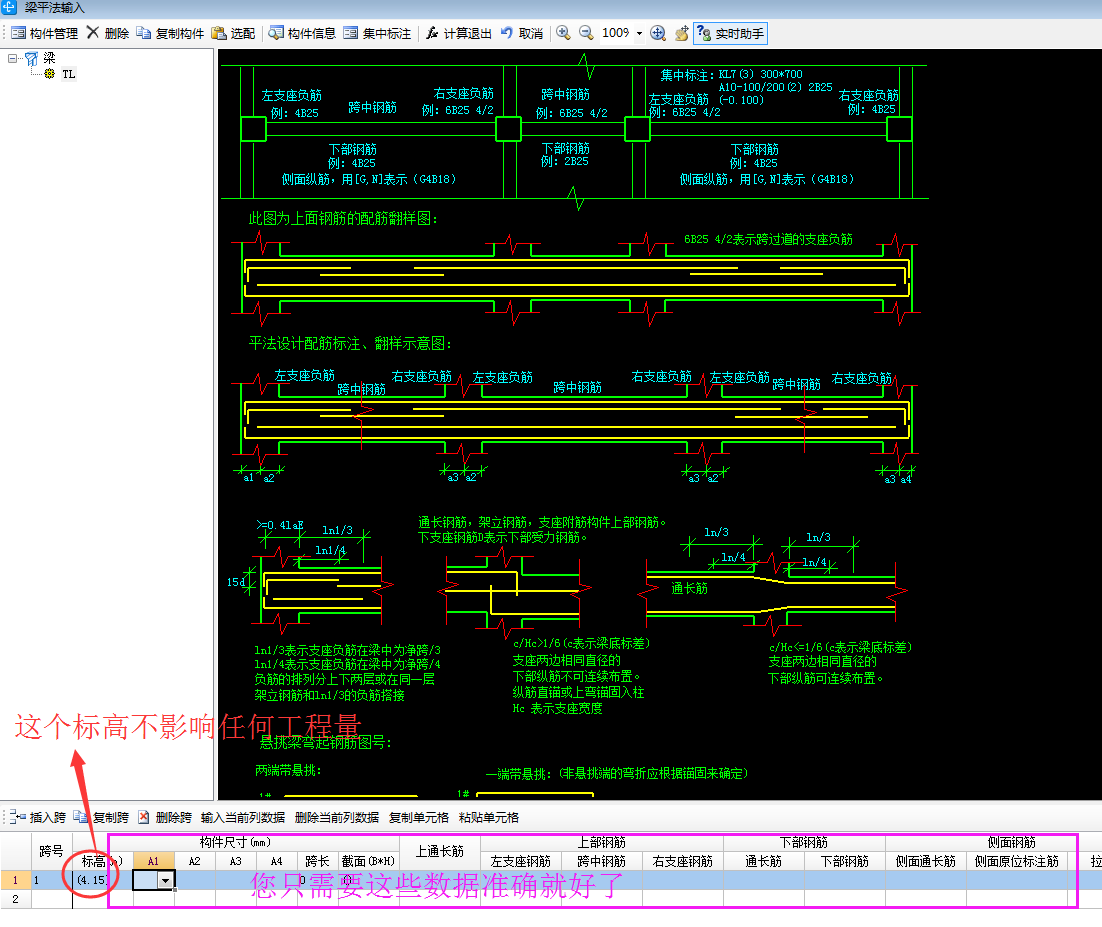
Task: Select the 梁 beam item in the tree
Action: (49, 58)
